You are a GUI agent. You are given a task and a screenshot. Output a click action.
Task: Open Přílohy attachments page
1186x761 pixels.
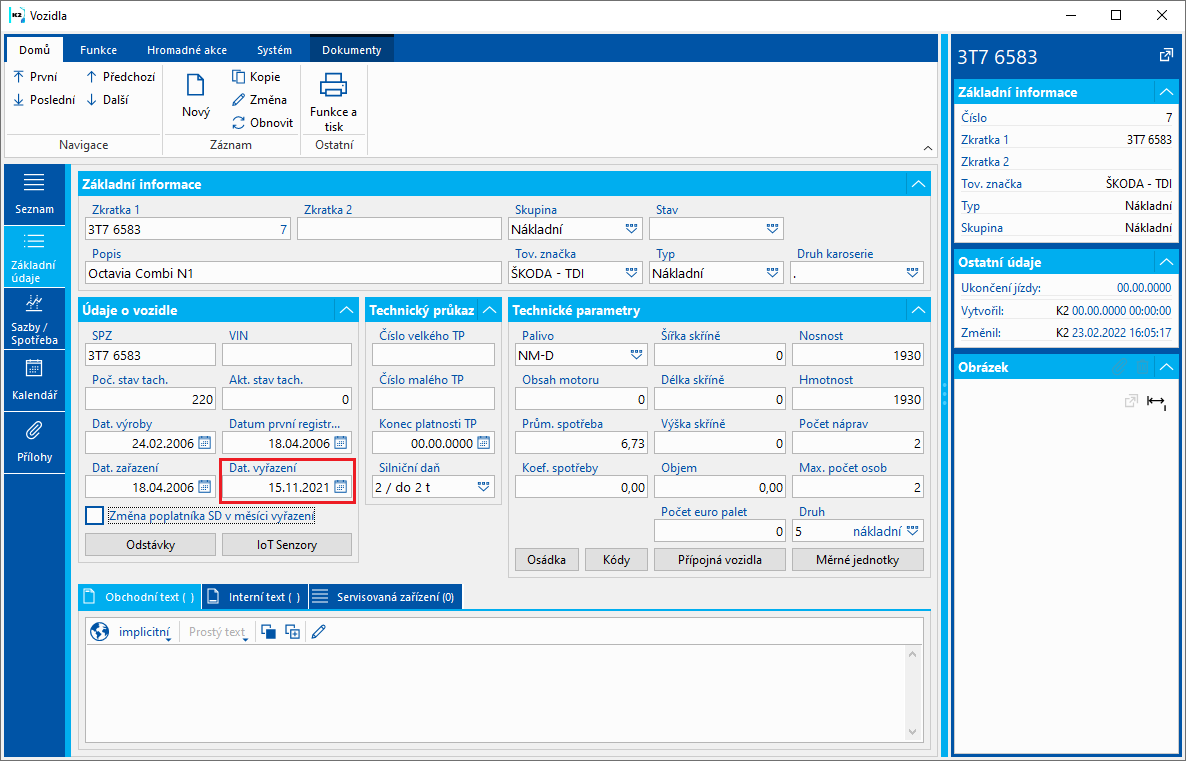point(34,443)
